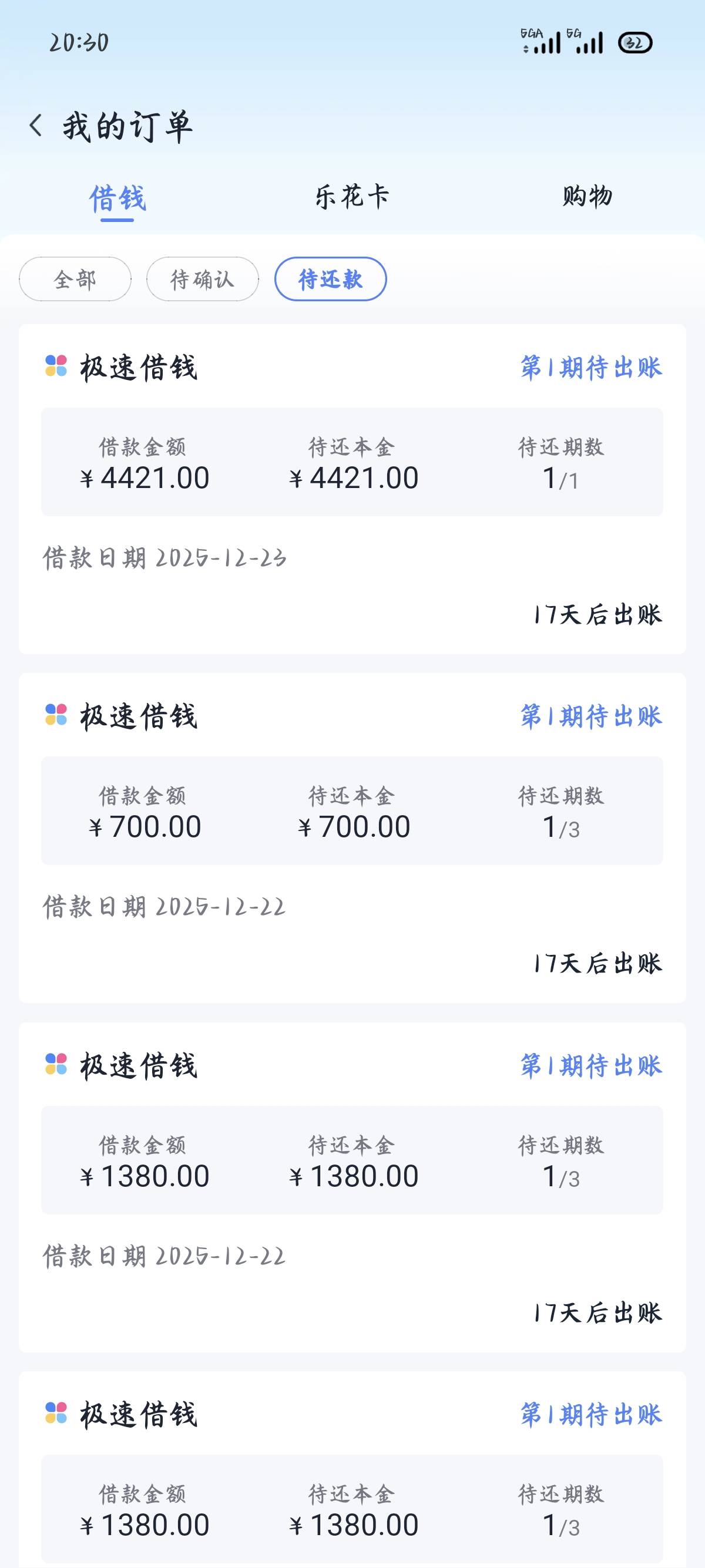
Task: Switch to the 购物 tab
Action: click(587, 197)
